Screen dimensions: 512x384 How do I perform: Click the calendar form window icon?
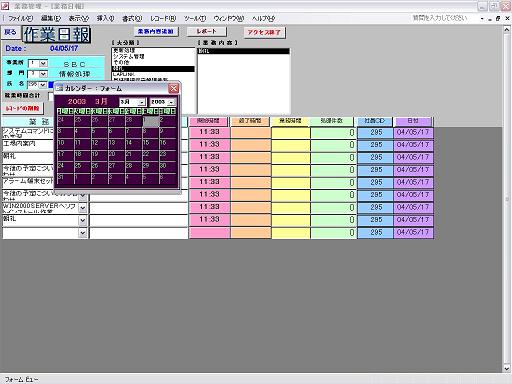(60, 88)
